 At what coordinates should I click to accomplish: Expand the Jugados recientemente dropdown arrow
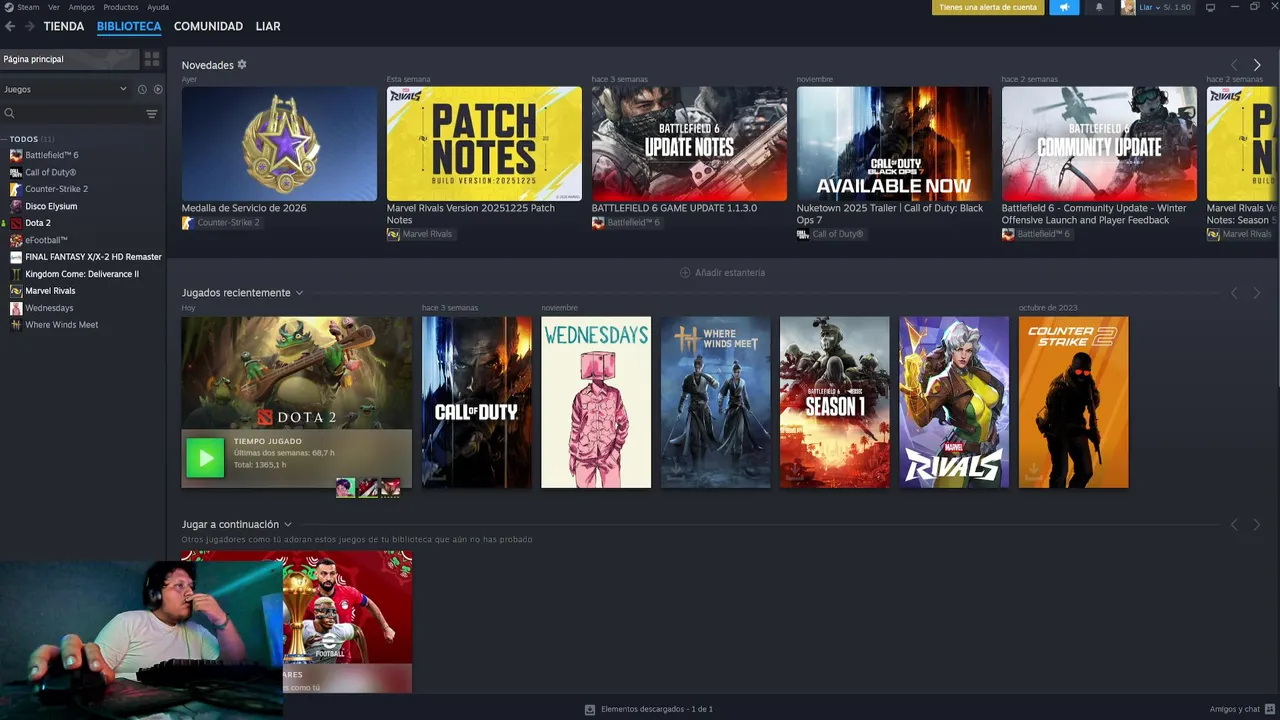pyautogui.click(x=299, y=293)
